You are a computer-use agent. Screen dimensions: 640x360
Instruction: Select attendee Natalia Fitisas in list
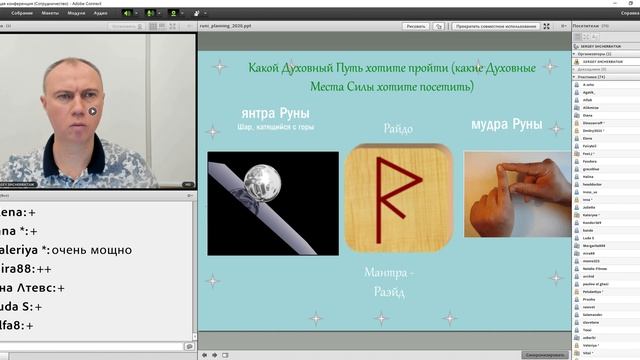[x=606, y=269]
